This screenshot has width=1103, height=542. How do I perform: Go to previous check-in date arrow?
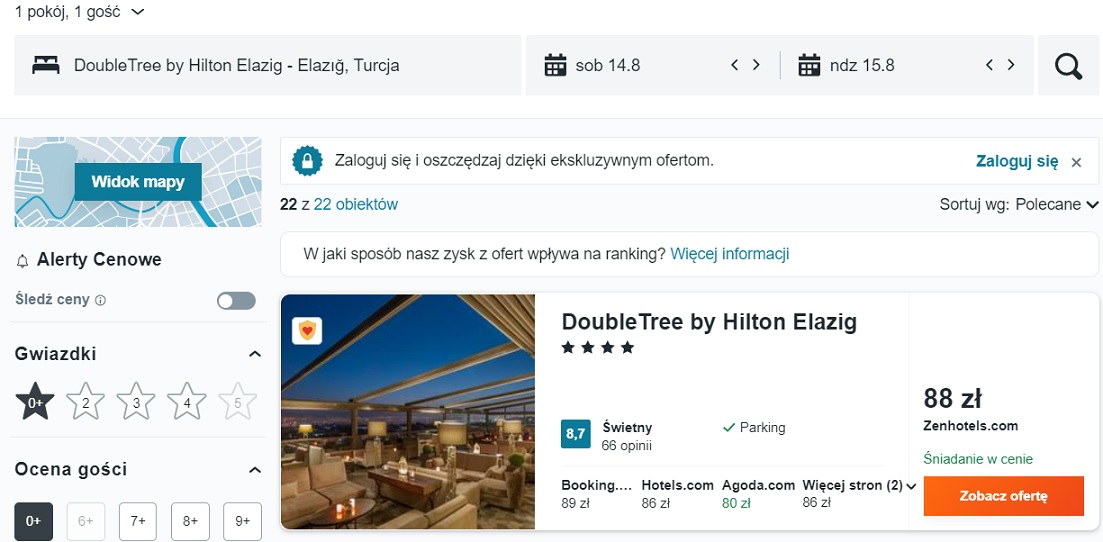734,65
